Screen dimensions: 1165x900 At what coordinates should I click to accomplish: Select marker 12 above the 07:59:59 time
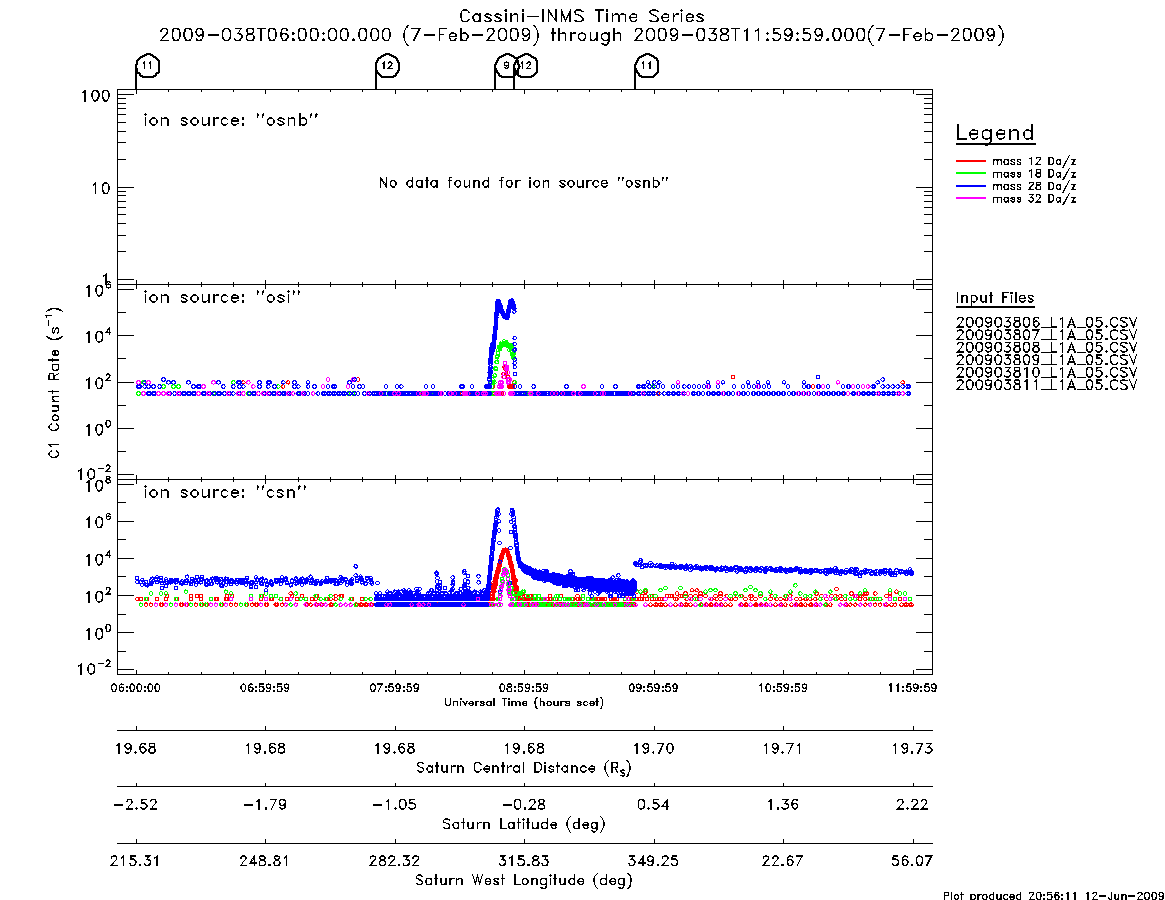pos(387,66)
